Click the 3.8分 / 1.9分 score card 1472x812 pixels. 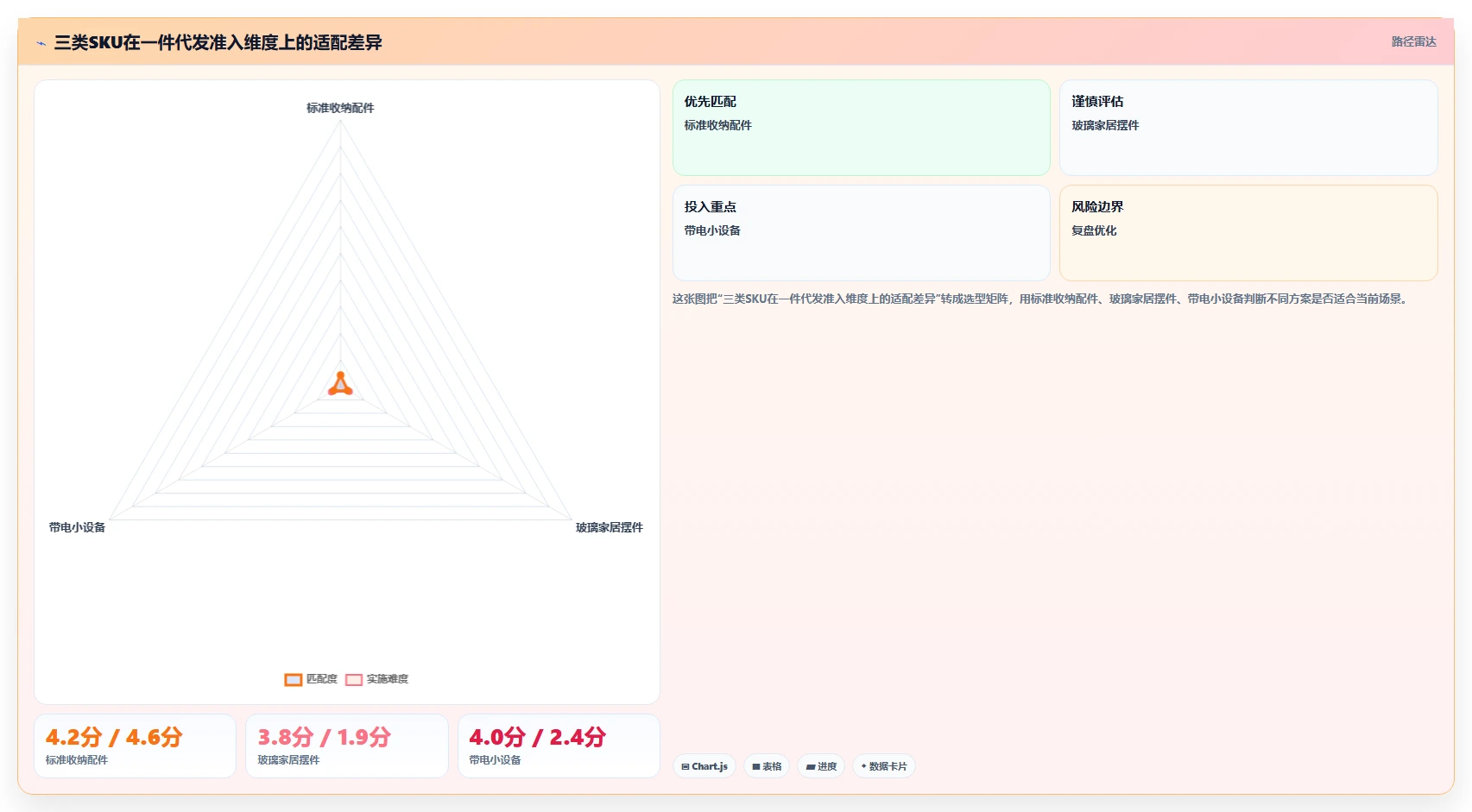click(x=347, y=746)
